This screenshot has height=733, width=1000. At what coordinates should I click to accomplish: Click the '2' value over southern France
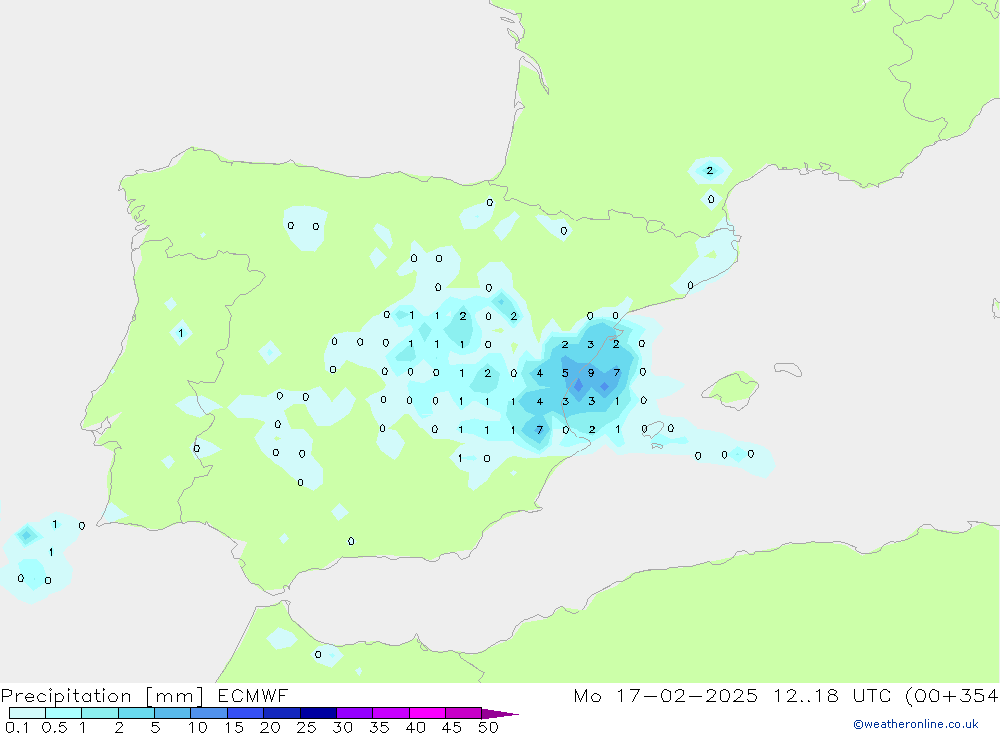[709, 170]
